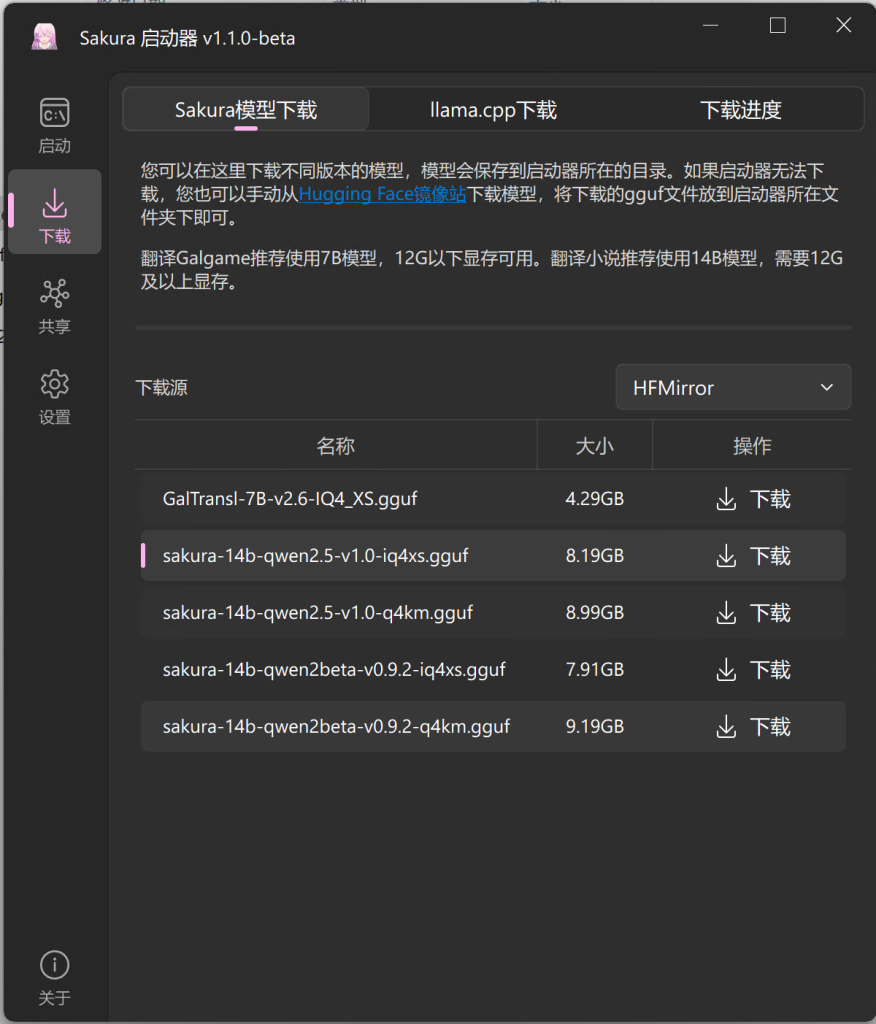Screen dimensions: 876x1024
Task: Open the 下载进度 tab
Action: point(740,110)
